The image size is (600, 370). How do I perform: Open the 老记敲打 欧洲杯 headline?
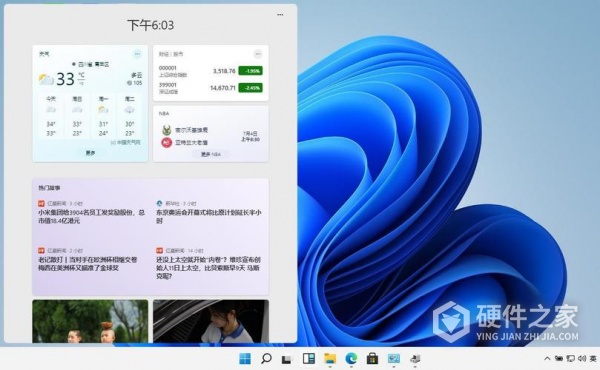click(x=87, y=264)
